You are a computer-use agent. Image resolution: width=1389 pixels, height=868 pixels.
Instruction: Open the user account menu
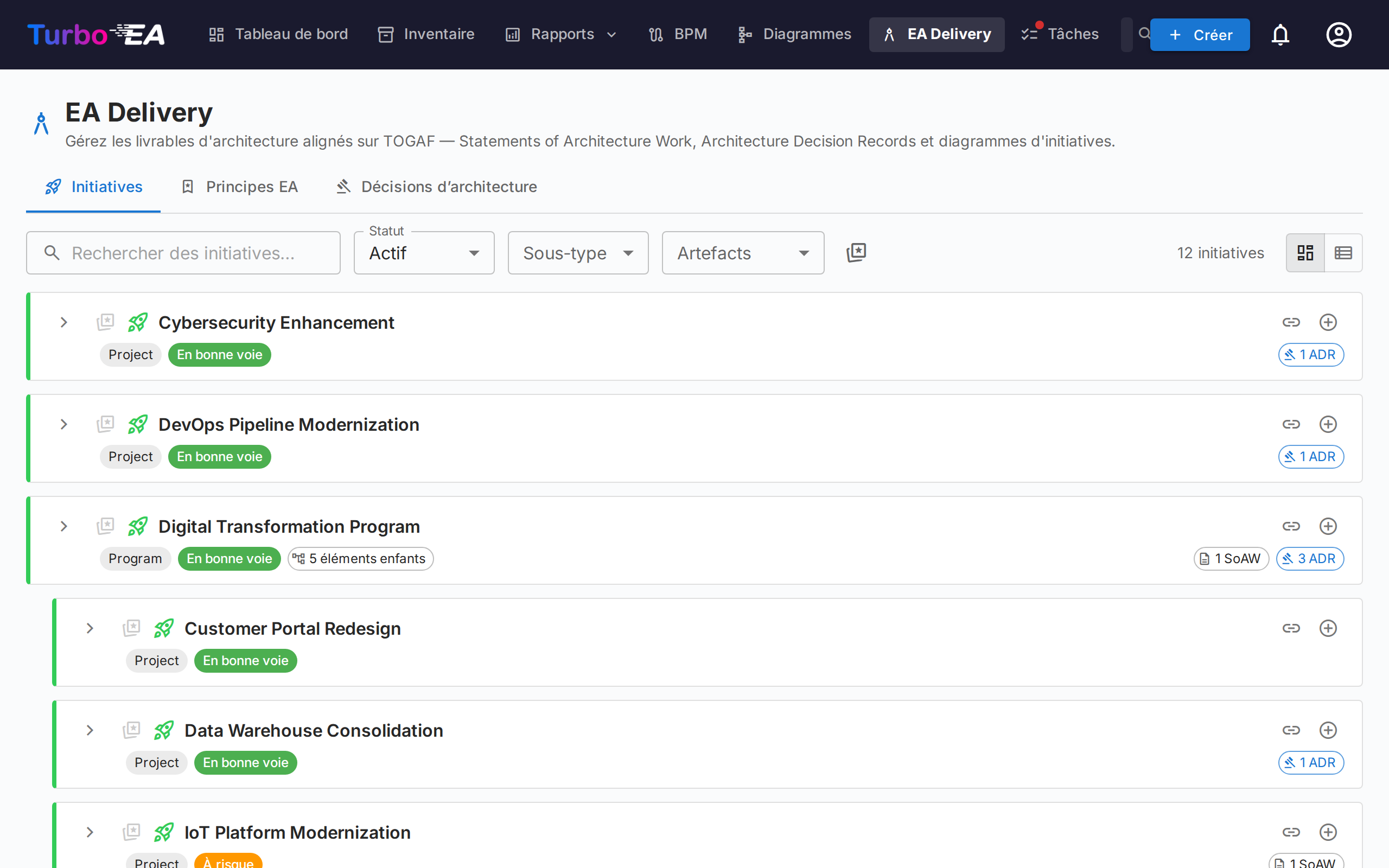pos(1339,34)
